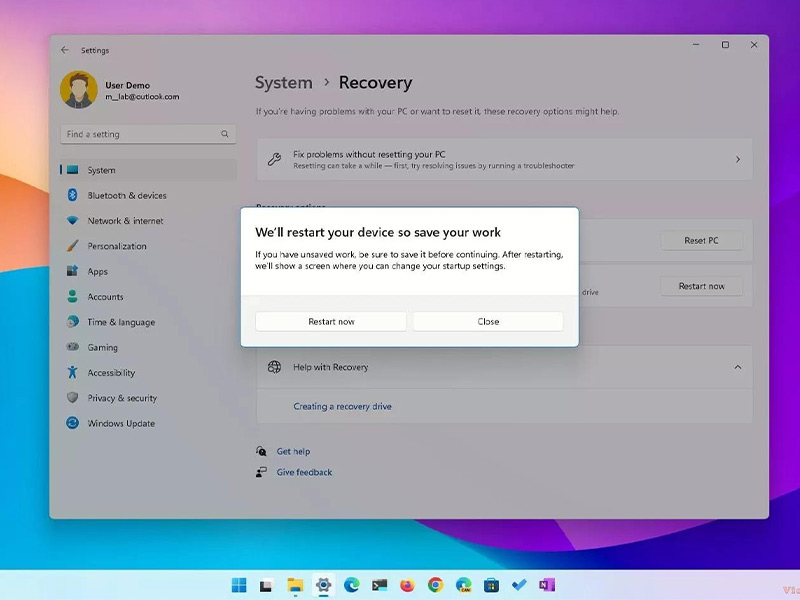Click the Reset PC button
Image resolution: width=800 pixels, height=600 pixels.
[x=702, y=240]
